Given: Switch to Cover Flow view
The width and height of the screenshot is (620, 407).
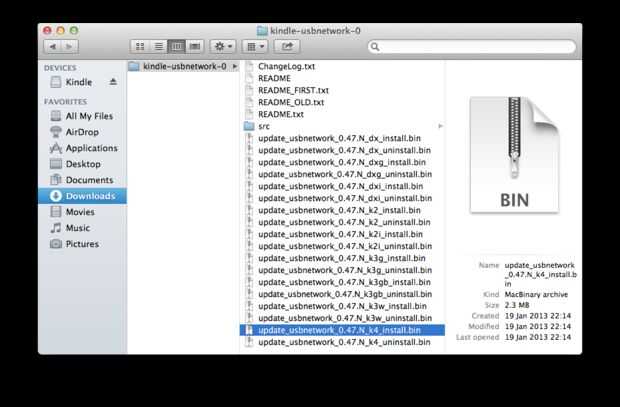Looking at the screenshot, I should pos(195,47).
